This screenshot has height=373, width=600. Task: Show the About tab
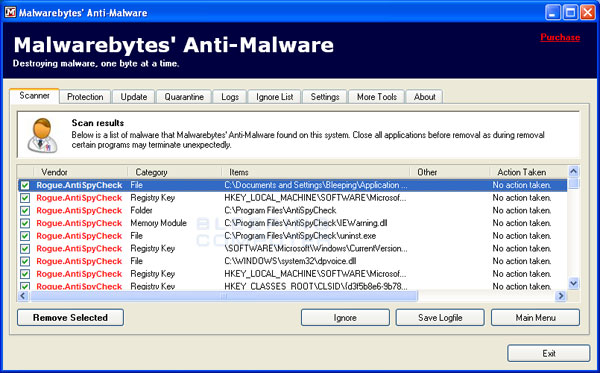click(424, 97)
